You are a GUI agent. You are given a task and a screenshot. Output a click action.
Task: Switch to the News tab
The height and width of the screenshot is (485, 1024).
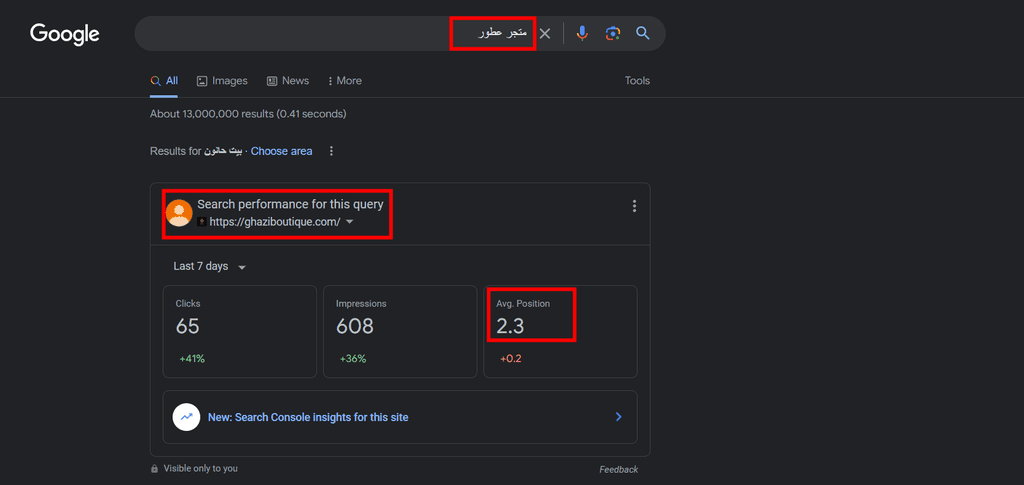[x=288, y=81]
